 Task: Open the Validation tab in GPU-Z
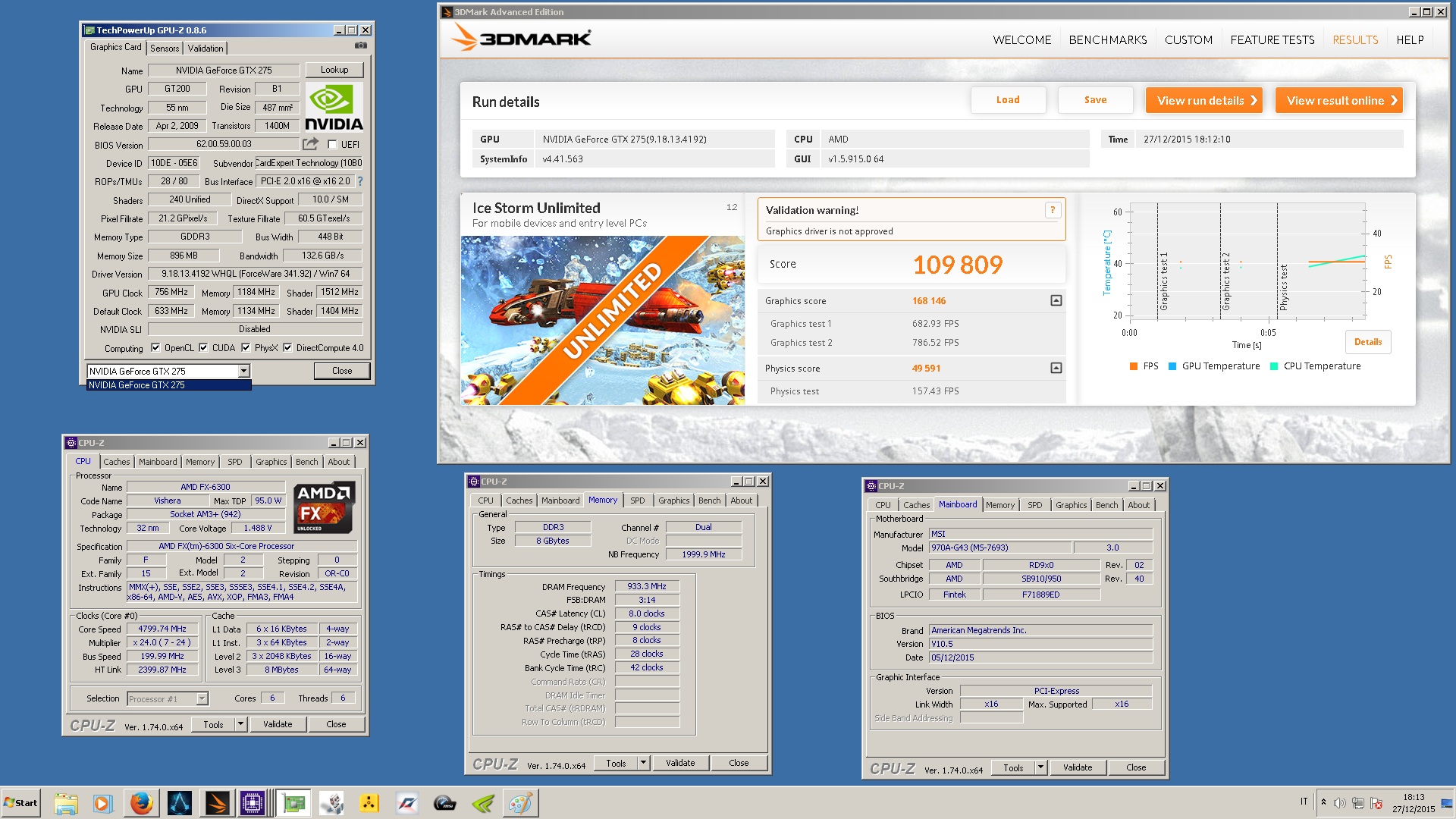[206, 48]
